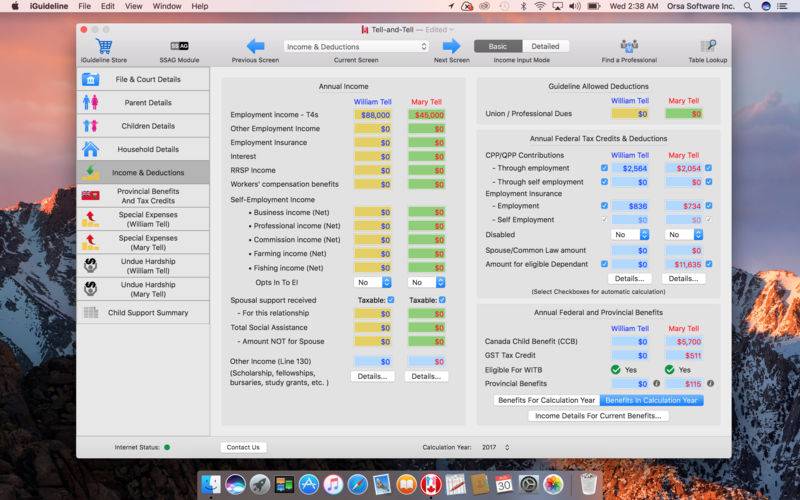800x500 pixels.
Task: Open the Table Lookup tool
Action: (x=708, y=46)
